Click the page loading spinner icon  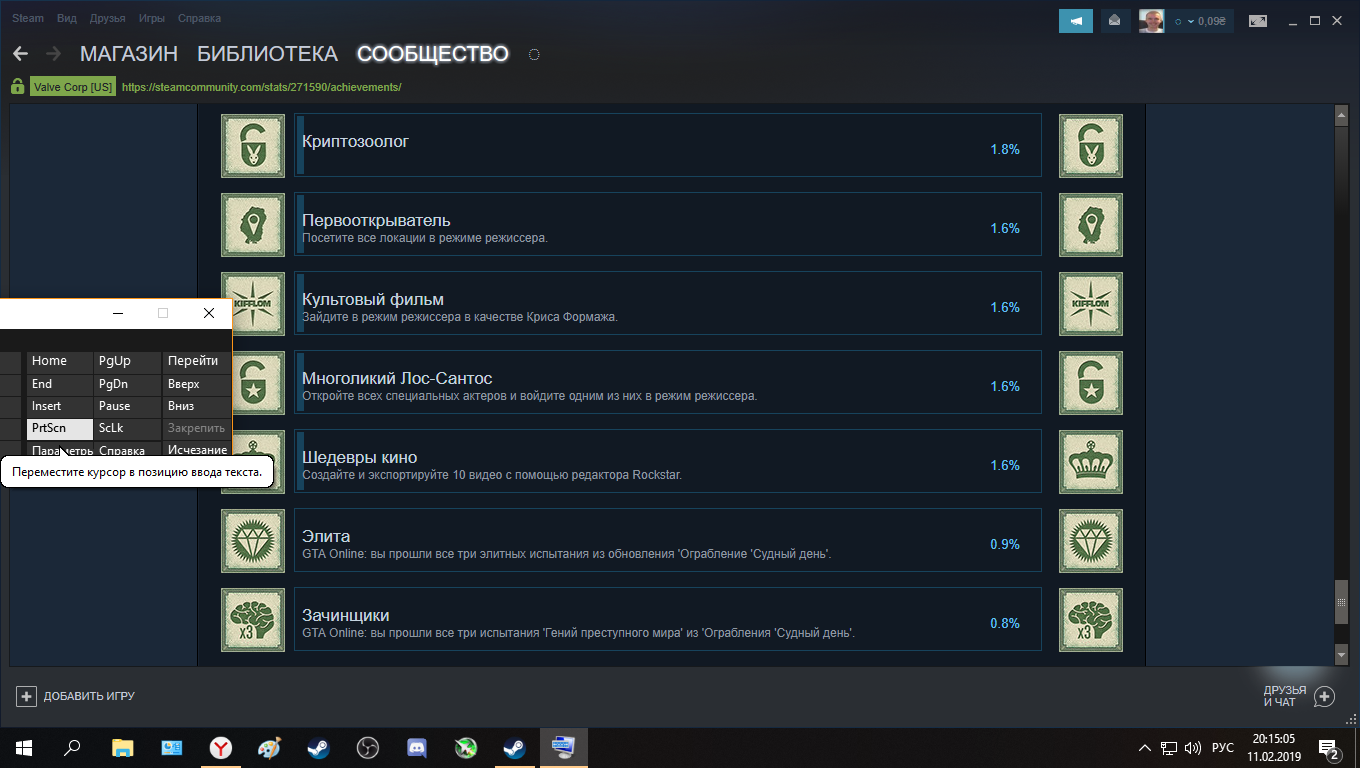pos(534,55)
